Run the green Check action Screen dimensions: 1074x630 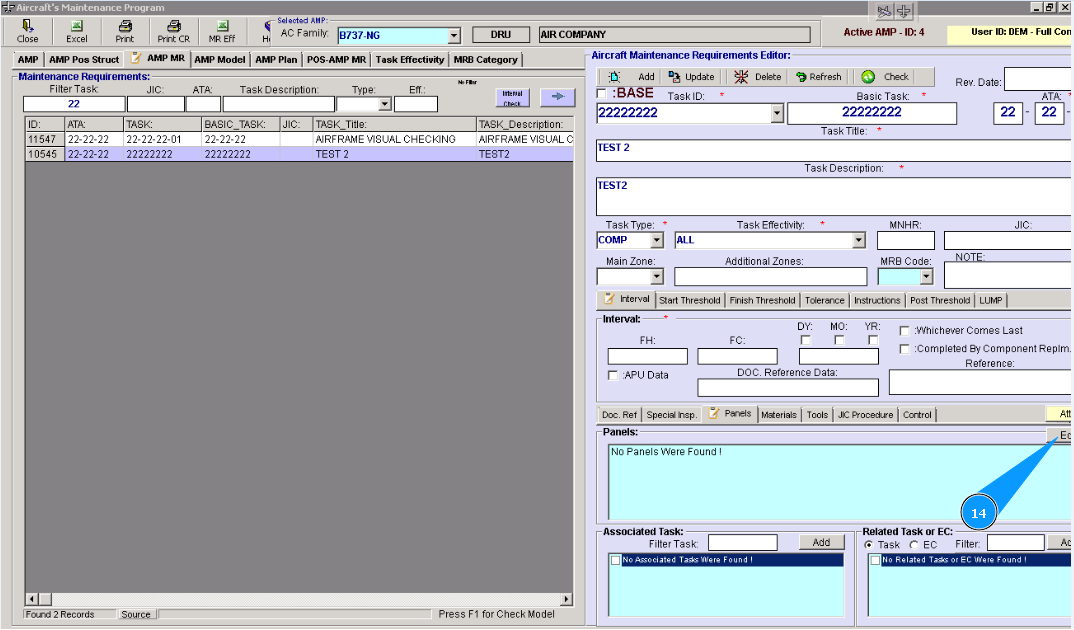tap(885, 77)
